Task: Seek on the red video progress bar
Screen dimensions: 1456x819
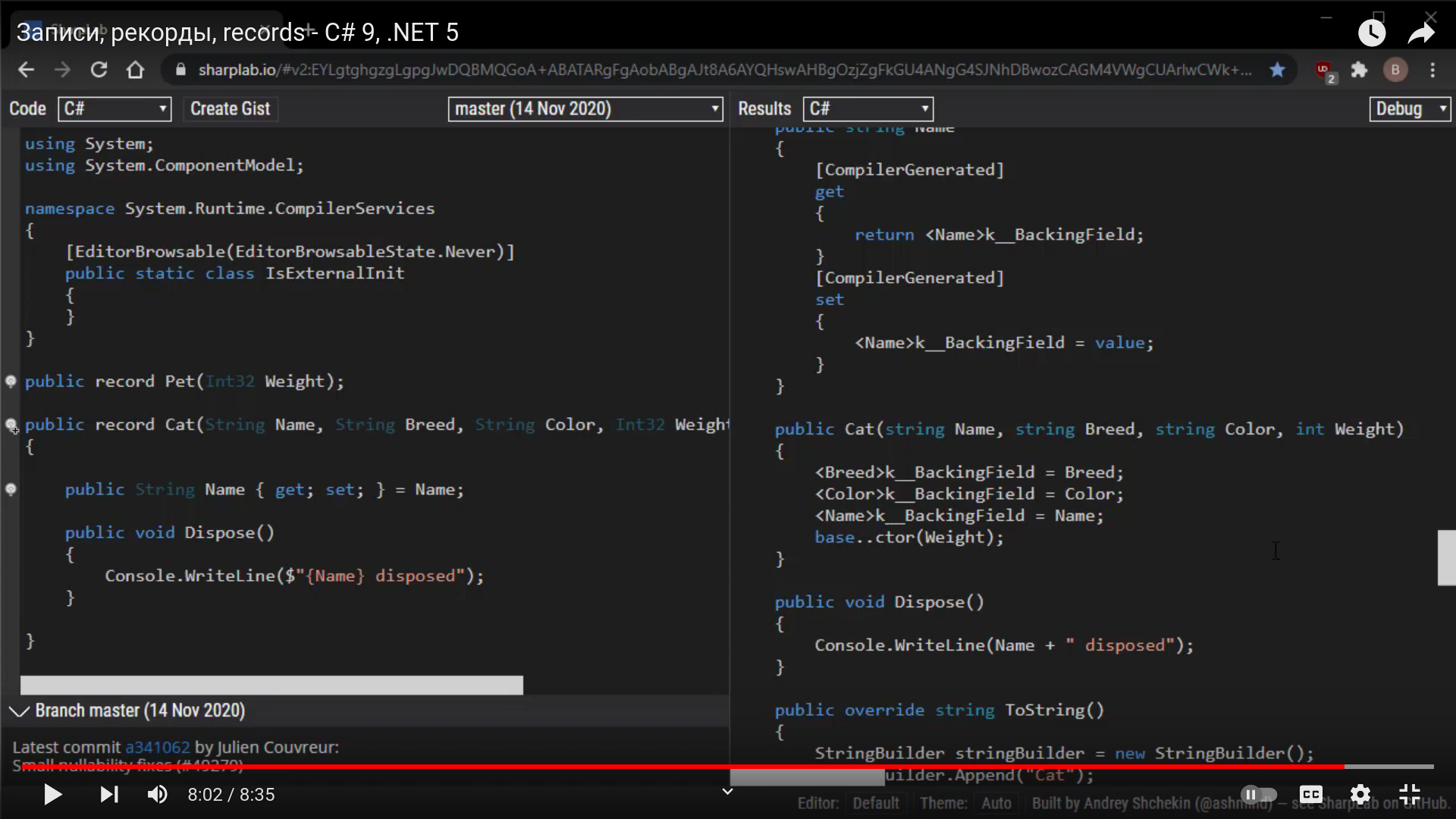Action: point(682,767)
